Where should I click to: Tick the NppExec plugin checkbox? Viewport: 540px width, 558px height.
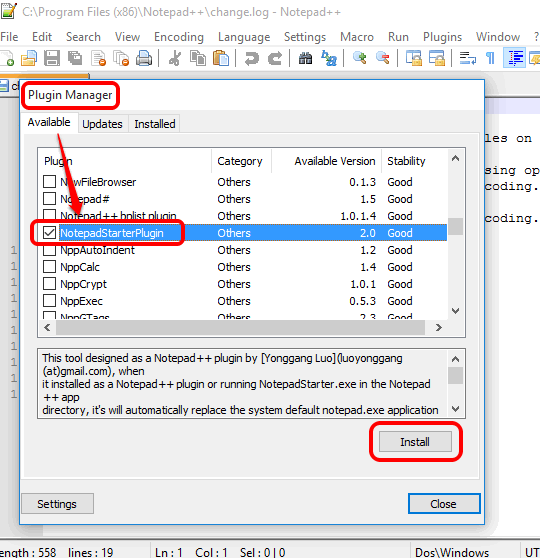tap(49, 301)
